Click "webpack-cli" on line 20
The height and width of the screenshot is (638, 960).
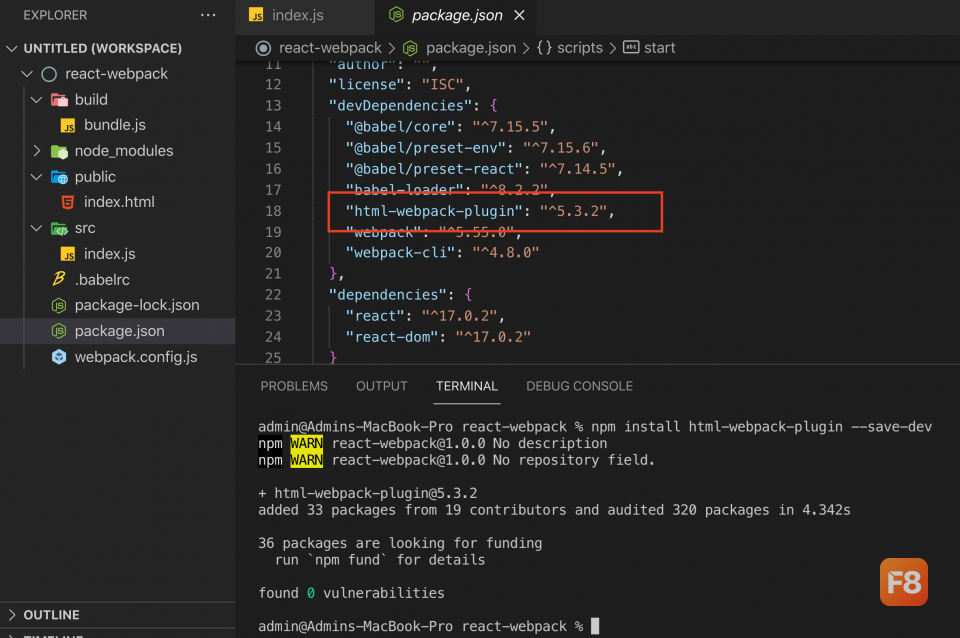(400, 252)
